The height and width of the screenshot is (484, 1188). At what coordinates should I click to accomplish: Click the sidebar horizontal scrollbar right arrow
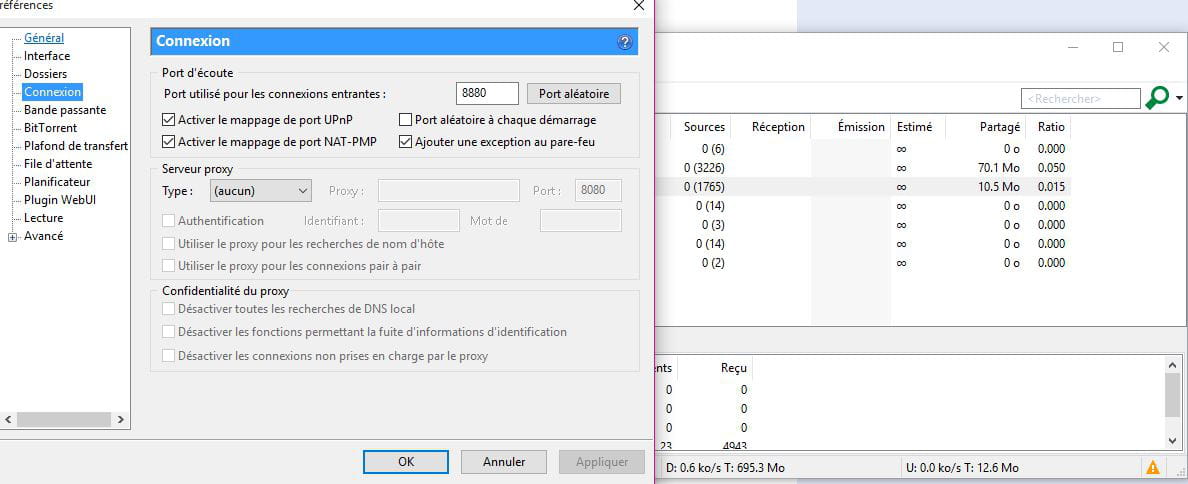[x=120, y=420]
